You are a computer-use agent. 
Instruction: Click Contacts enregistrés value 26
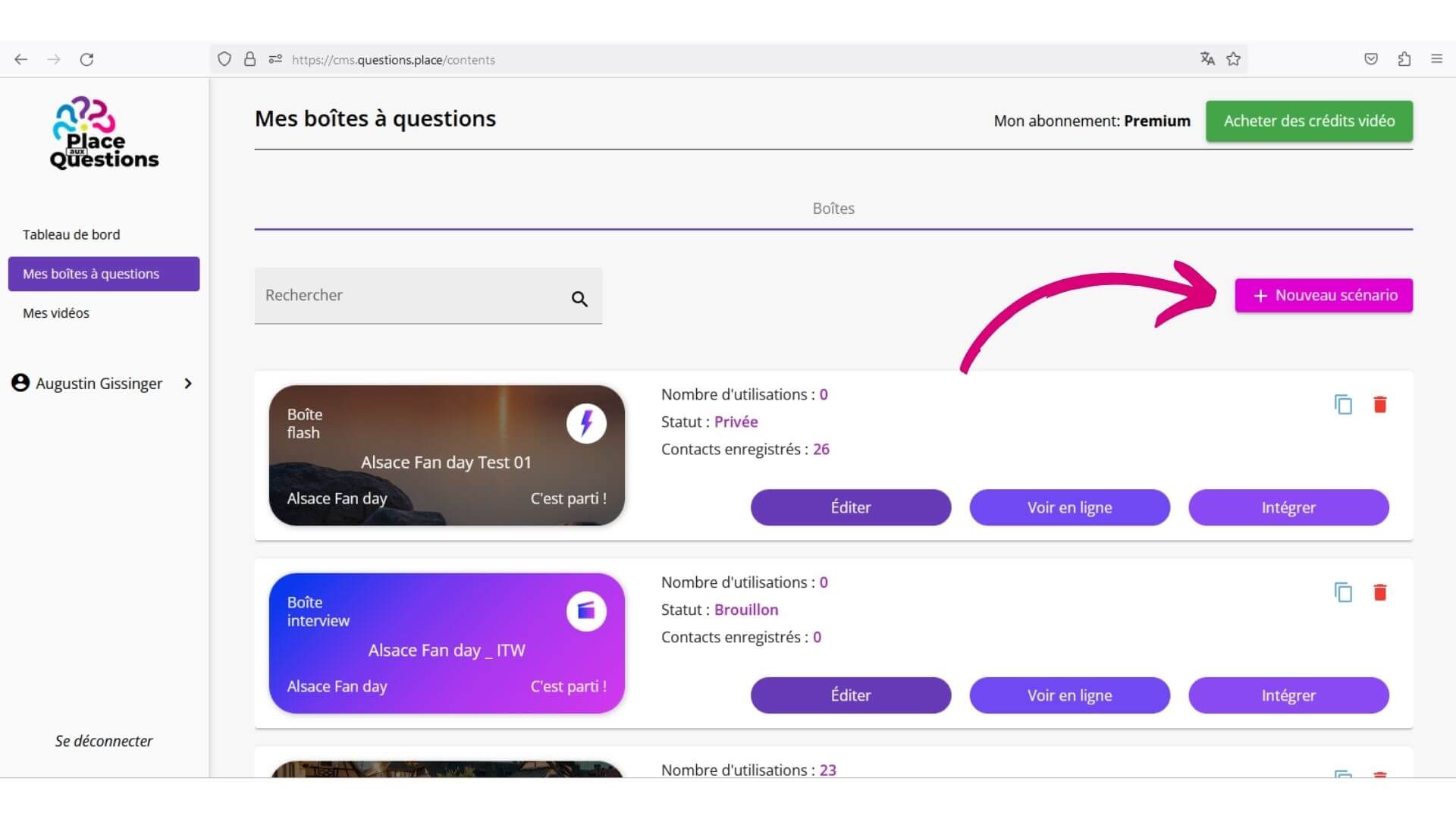click(821, 449)
